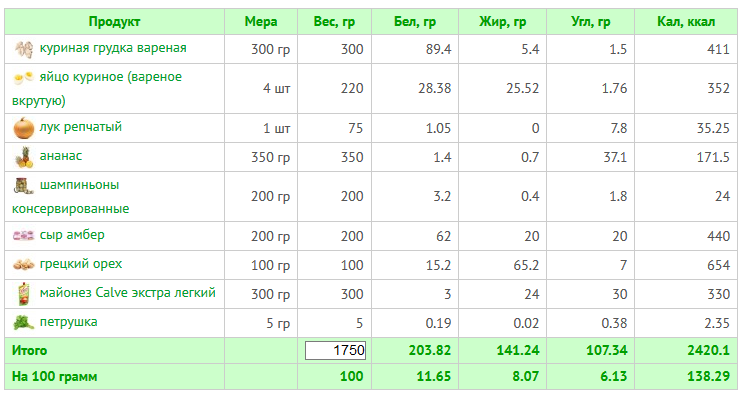This screenshot has width=744, height=393.
Task: Click the Угл, гр column header
Action: (590, 22)
